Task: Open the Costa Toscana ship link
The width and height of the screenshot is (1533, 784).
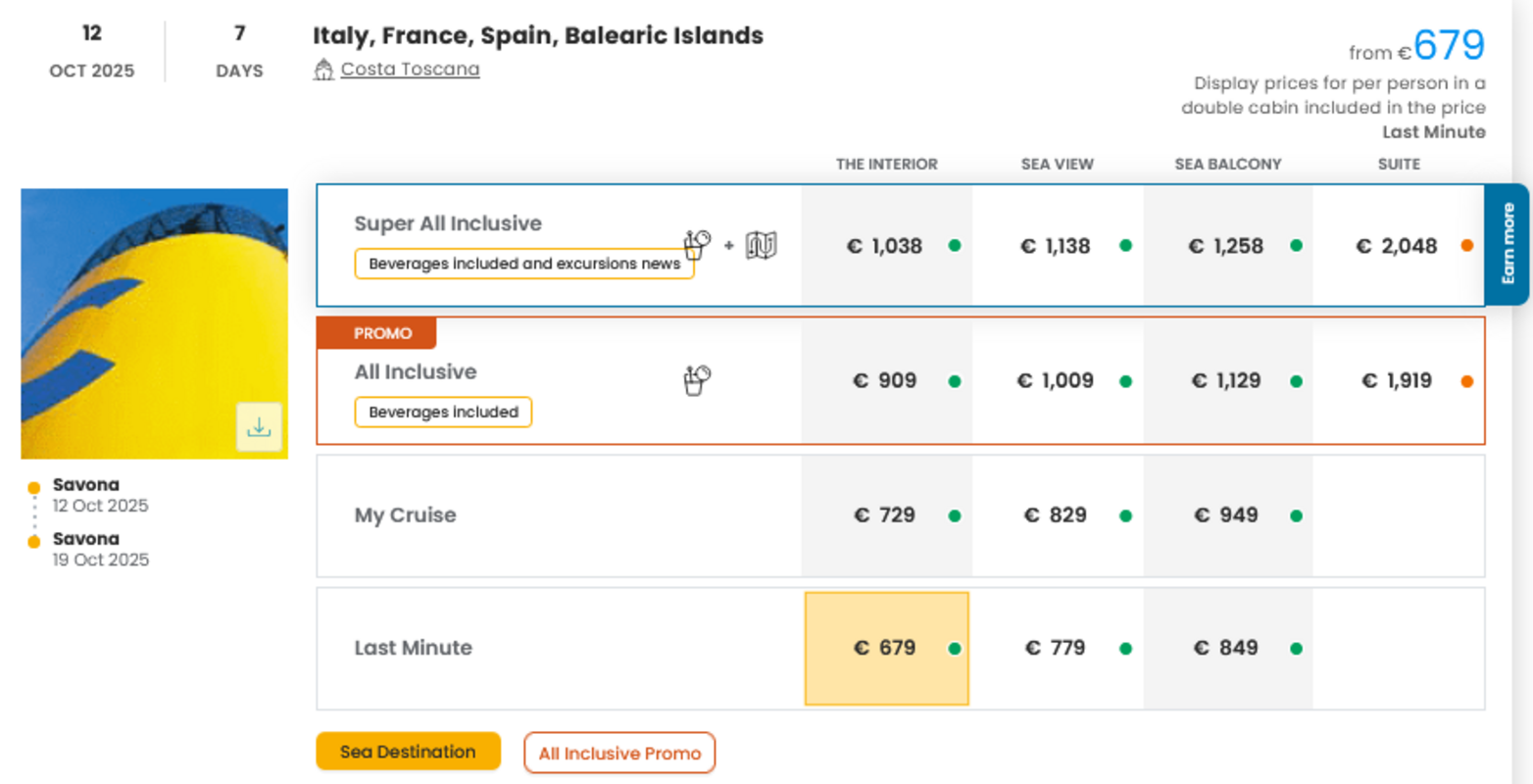Action: pyautogui.click(x=410, y=70)
